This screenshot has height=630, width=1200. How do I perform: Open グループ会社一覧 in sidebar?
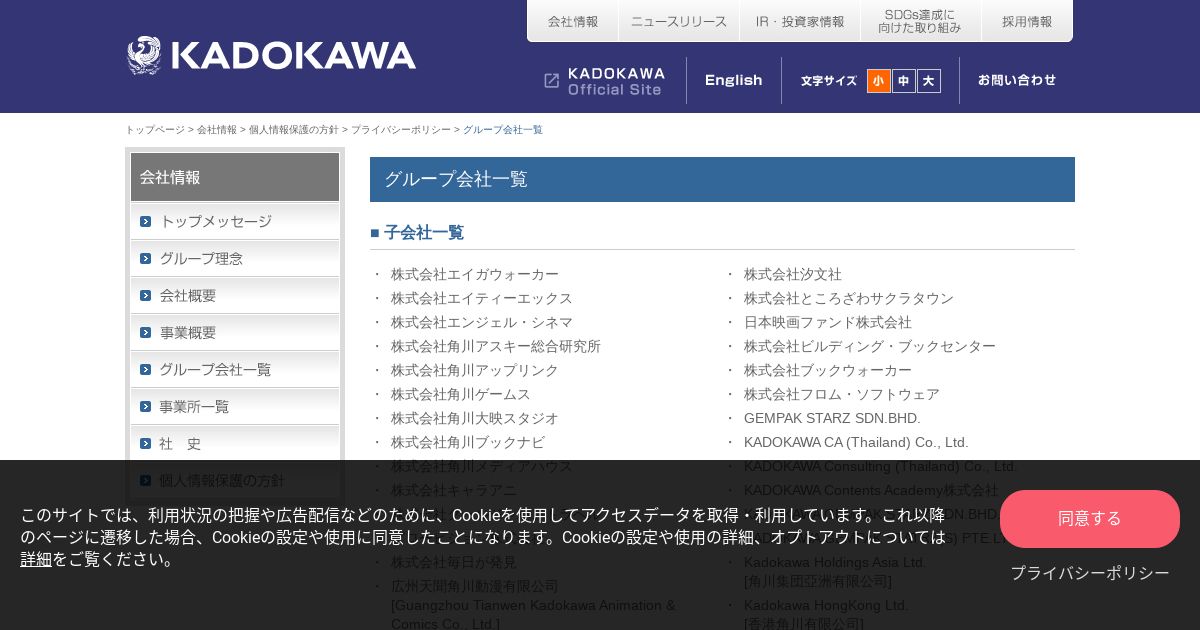[x=235, y=369]
